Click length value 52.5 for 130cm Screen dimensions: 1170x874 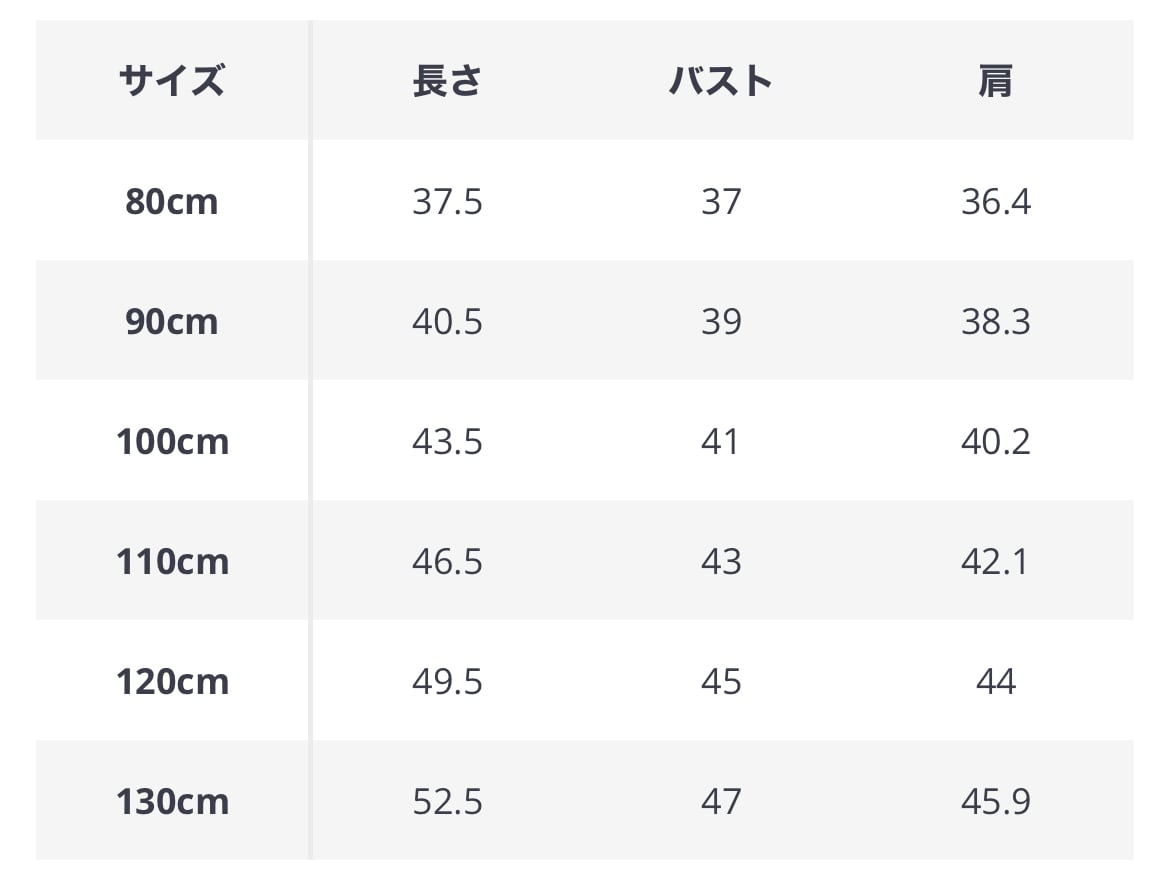click(x=447, y=802)
